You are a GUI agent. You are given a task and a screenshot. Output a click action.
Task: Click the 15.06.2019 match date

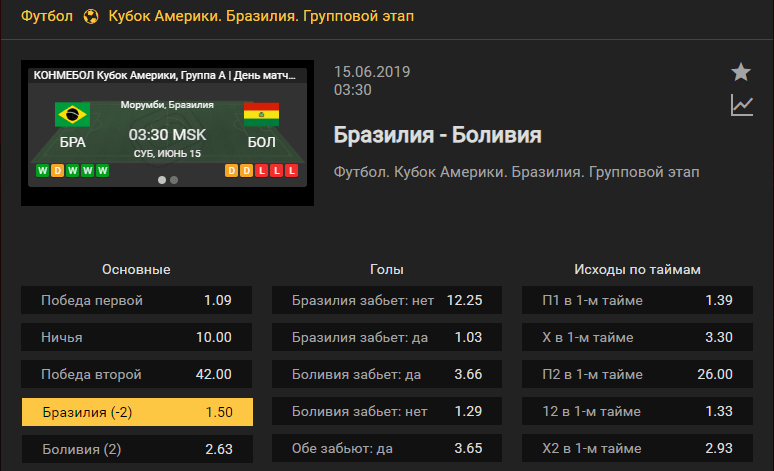pos(372,72)
